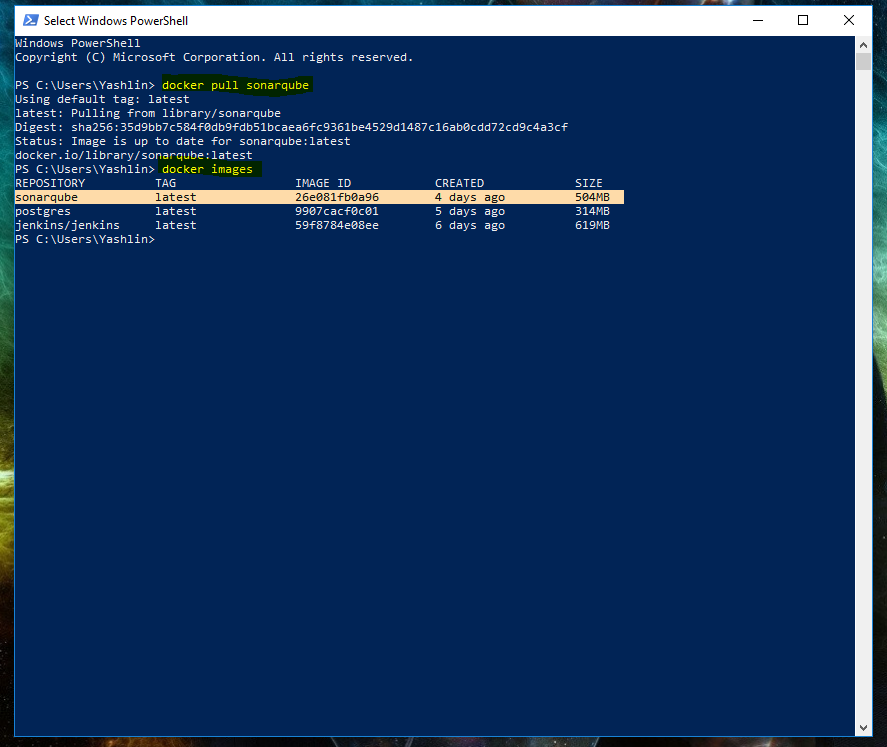The width and height of the screenshot is (887, 747).
Task: Click the sha256 digest line
Action: 291,127
